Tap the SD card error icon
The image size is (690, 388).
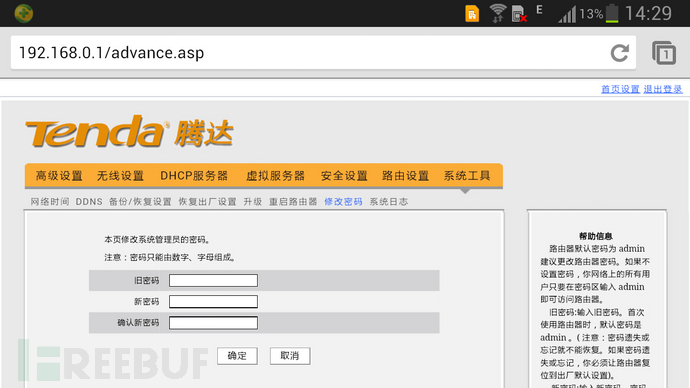[x=519, y=14]
